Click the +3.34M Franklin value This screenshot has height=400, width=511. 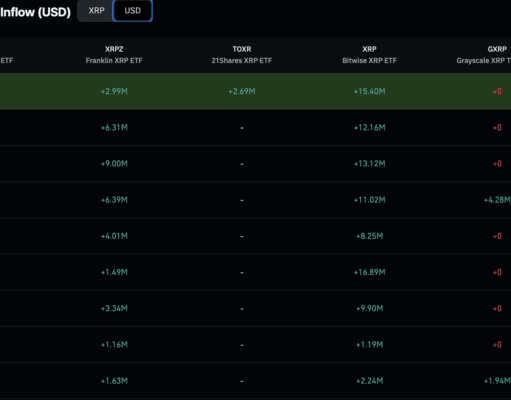[x=114, y=308]
